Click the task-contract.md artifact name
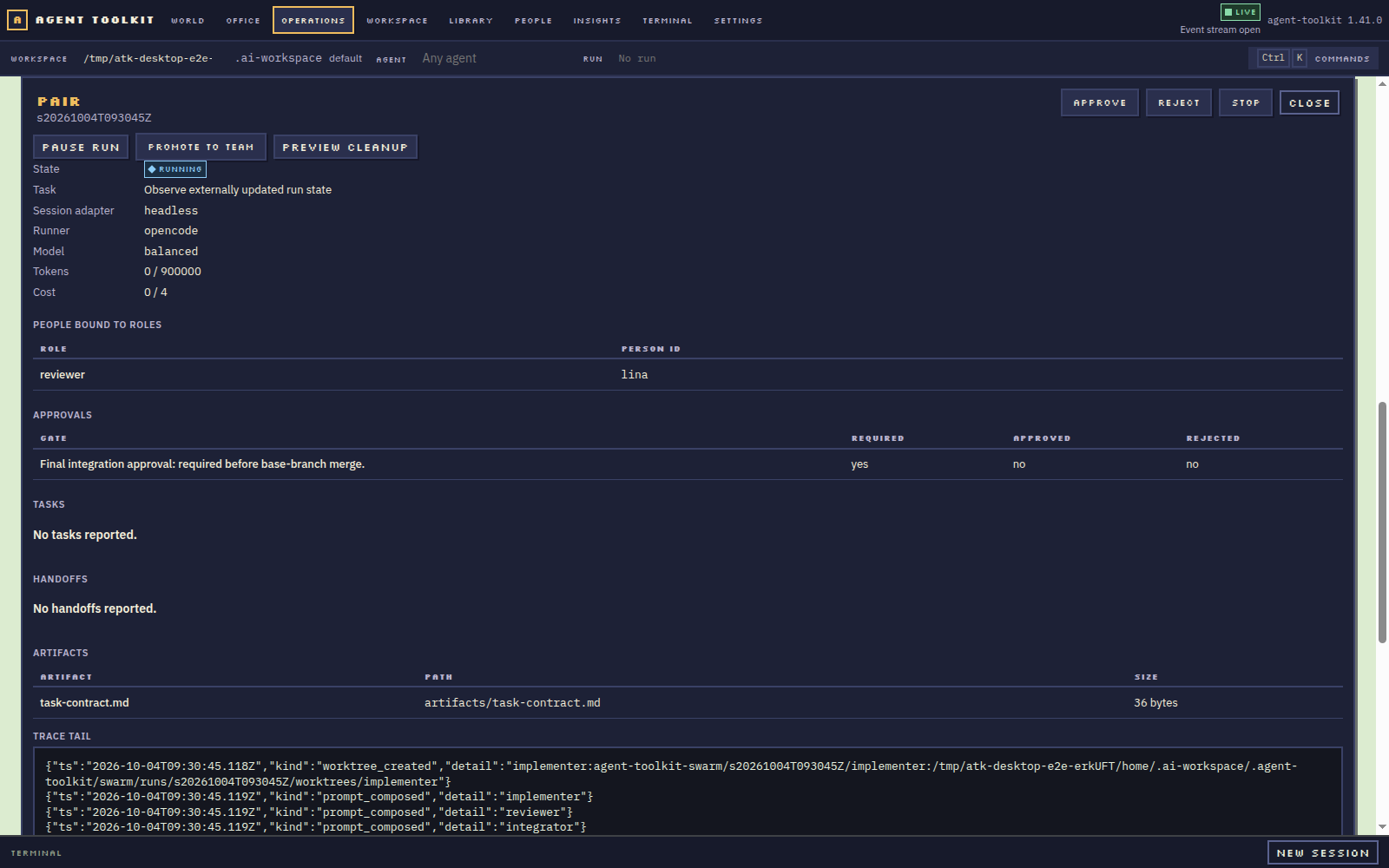1389x868 pixels. point(84,703)
